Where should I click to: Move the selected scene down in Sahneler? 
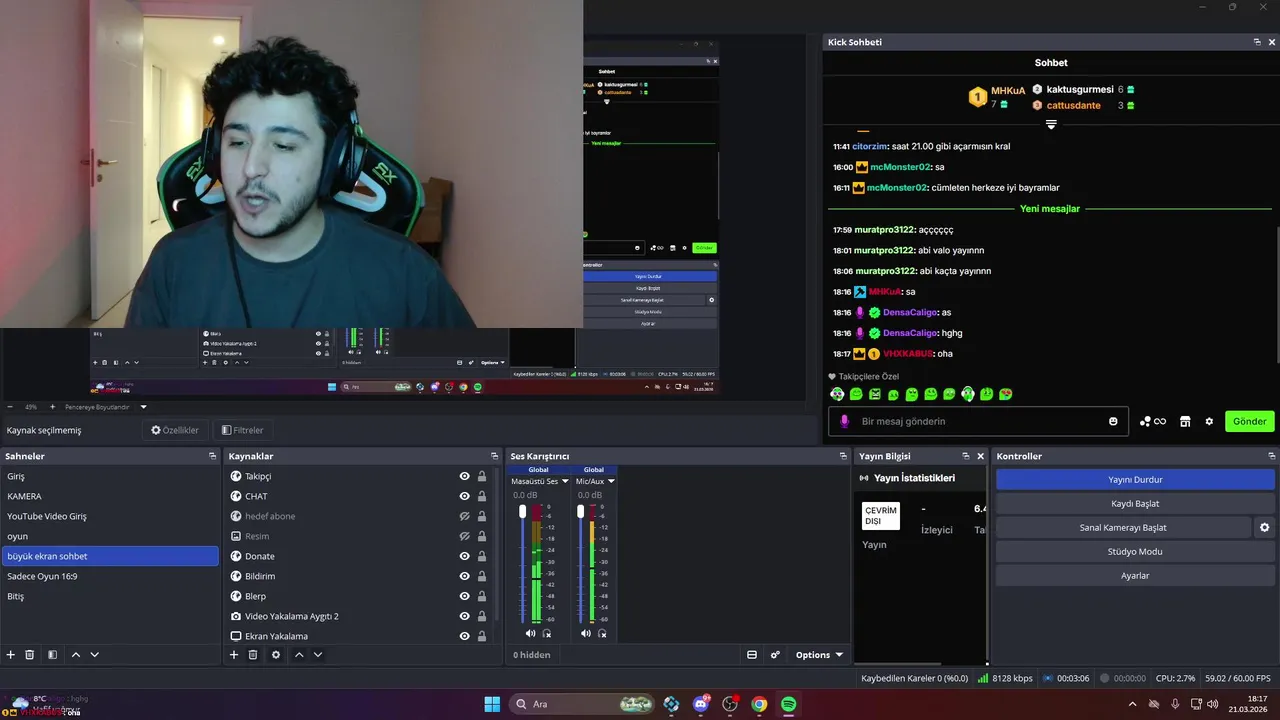tap(95, 655)
